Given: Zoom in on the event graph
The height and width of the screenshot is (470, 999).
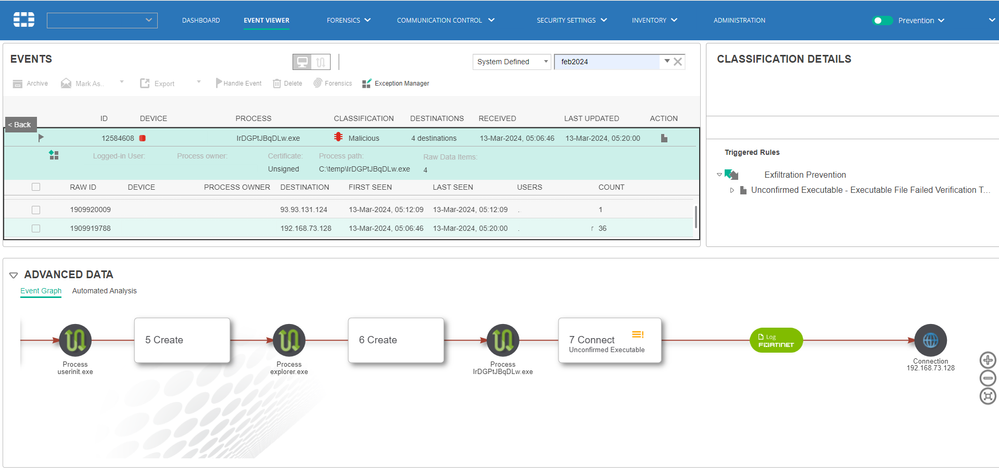Looking at the screenshot, I should pyautogui.click(x=988, y=360).
